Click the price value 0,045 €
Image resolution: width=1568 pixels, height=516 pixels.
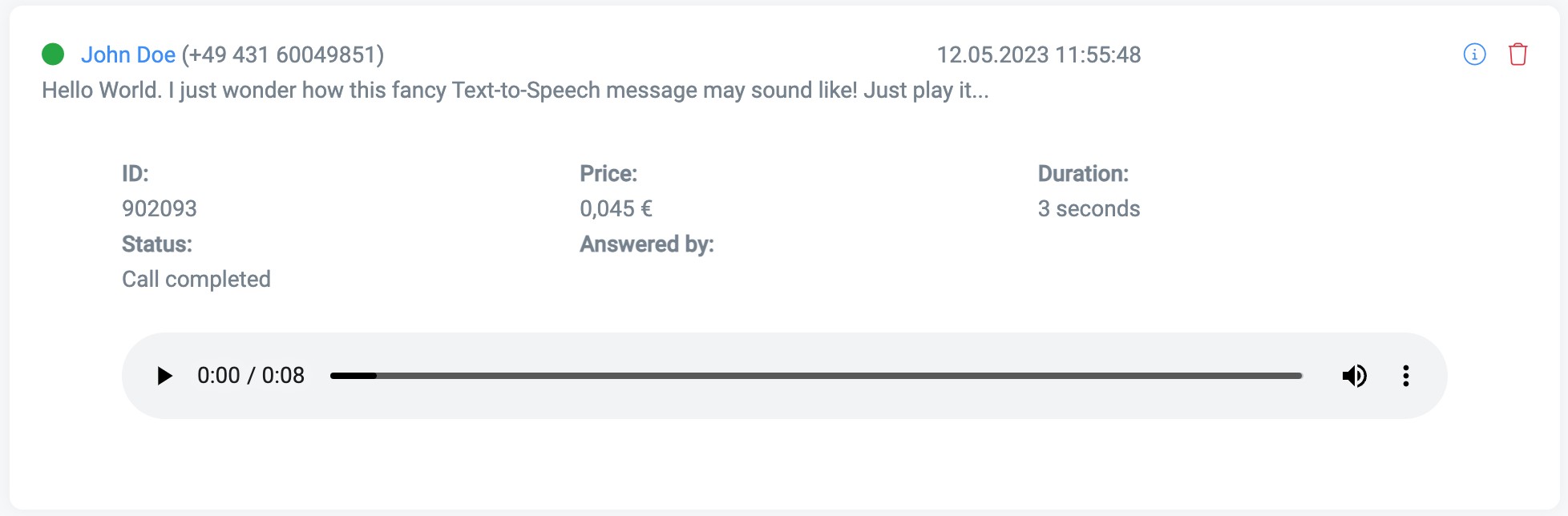pyautogui.click(x=616, y=208)
